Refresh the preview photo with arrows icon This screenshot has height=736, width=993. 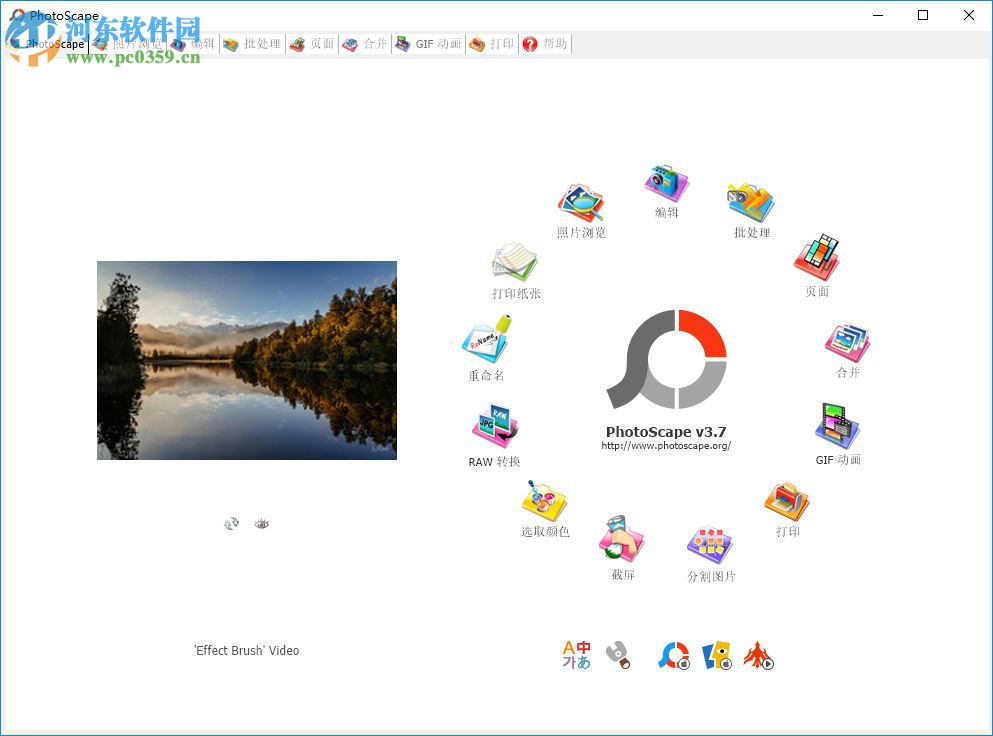point(232,523)
